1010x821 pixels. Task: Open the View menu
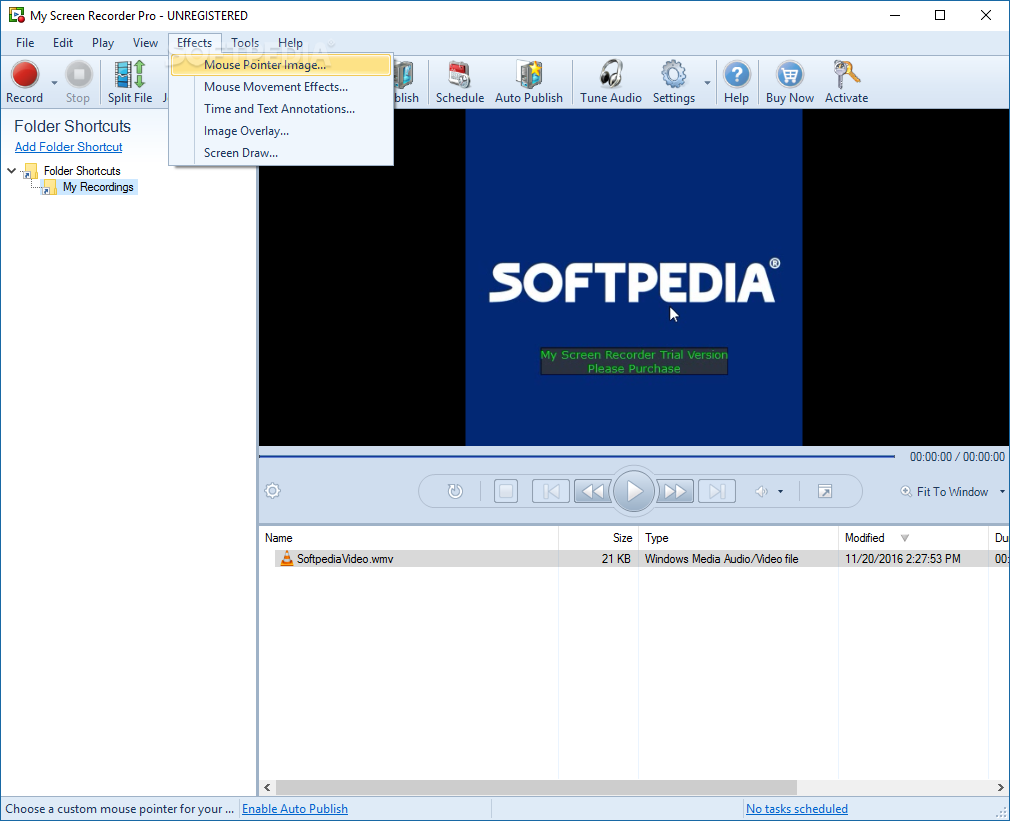[x=145, y=42]
